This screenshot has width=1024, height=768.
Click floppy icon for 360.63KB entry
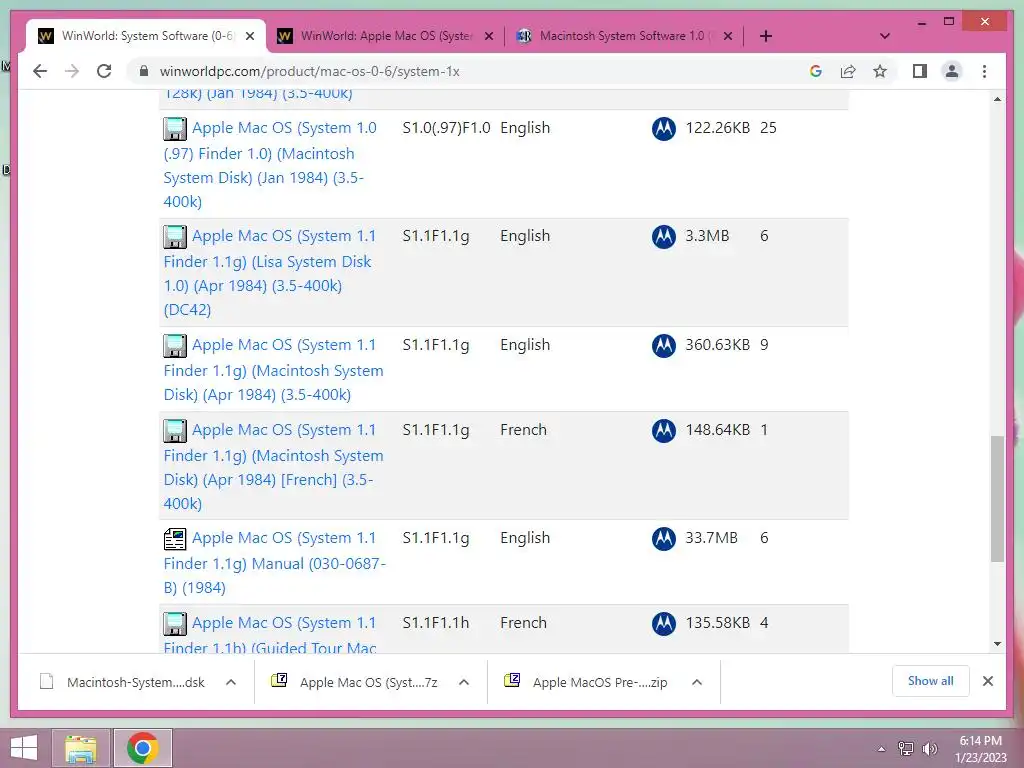[x=174, y=345]
